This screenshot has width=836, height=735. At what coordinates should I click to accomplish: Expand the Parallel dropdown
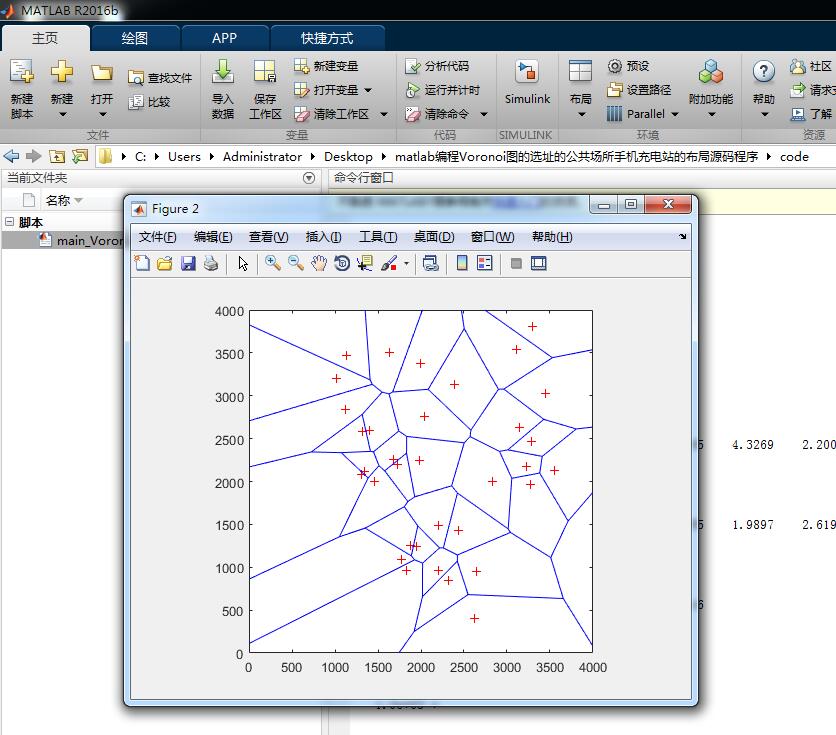(675, 114)
